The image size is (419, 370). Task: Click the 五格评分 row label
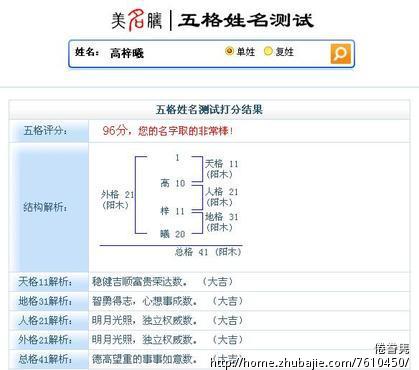click(45, 130)
